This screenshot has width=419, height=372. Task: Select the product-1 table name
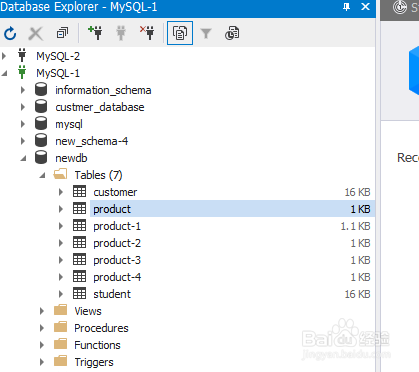(x=117, y=226)
